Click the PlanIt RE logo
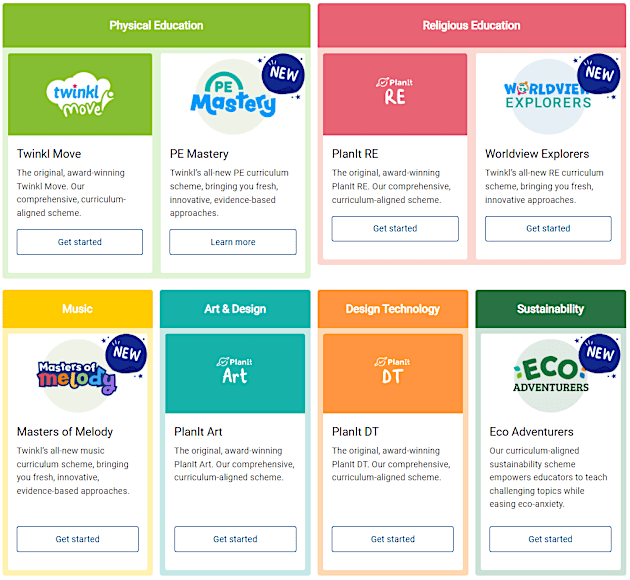Screen dimensions: 630x580 tap(395, 92)
